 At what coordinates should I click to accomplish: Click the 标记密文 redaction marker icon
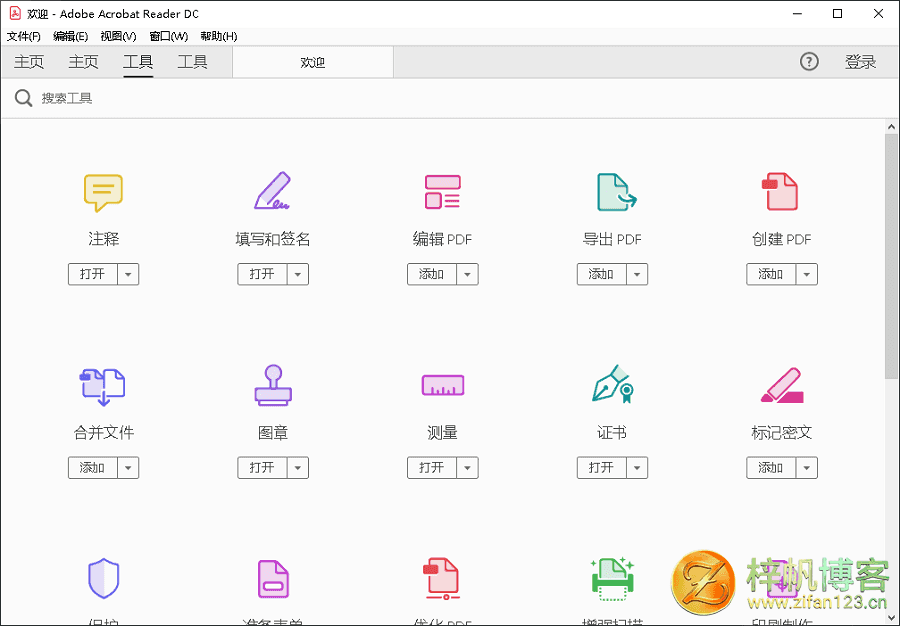782,386
